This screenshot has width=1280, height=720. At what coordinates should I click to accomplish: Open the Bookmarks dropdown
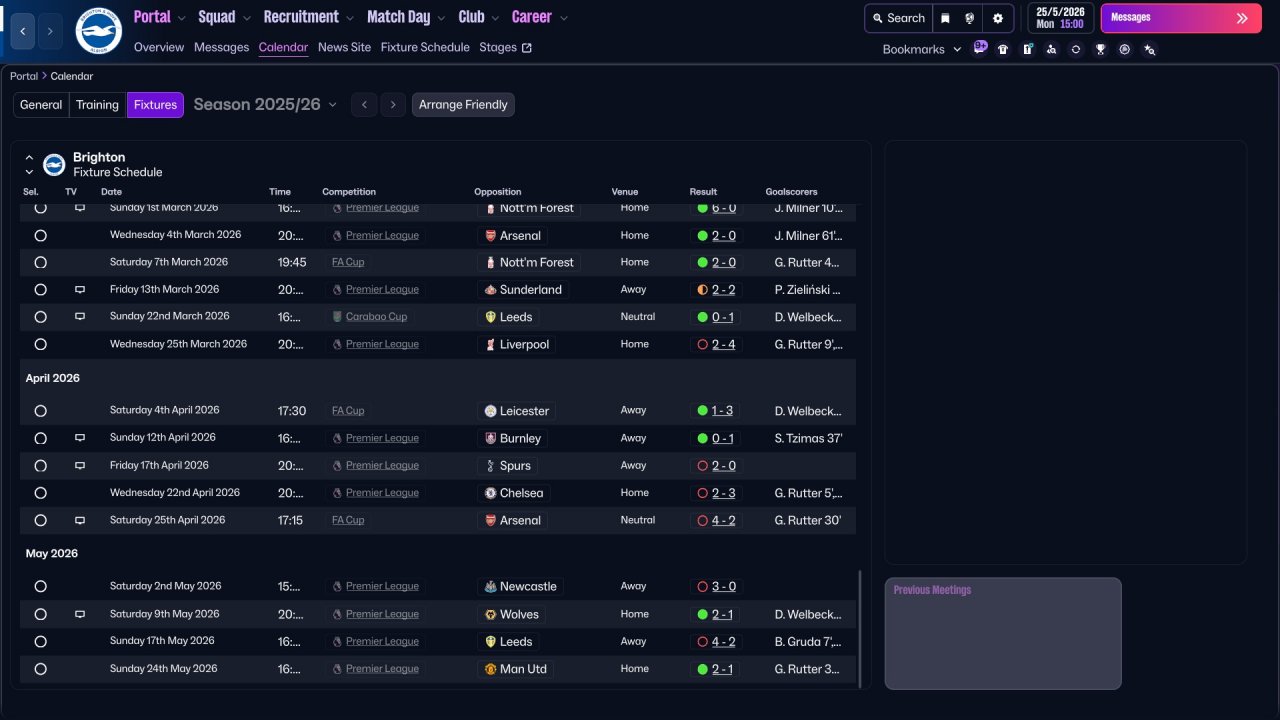click(921, 49)
